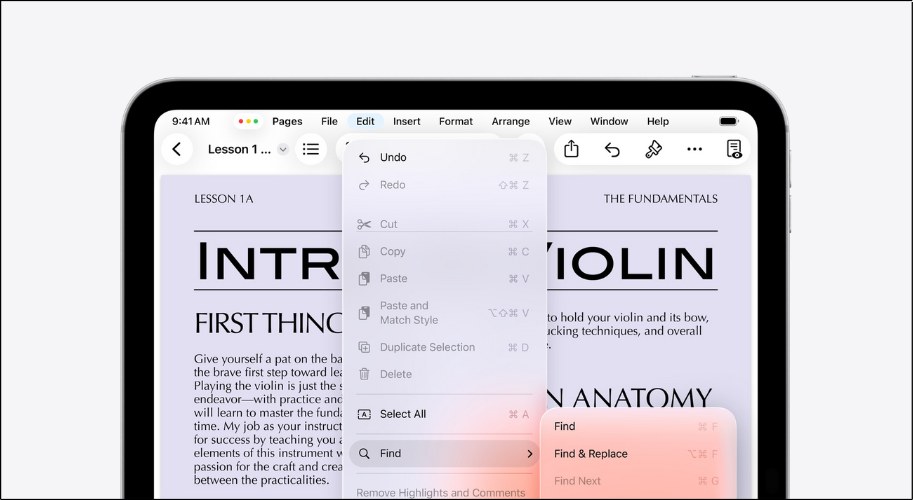Open the Format paintbrush tool
The height and width of the screenshot is (500, 913).
653,149
